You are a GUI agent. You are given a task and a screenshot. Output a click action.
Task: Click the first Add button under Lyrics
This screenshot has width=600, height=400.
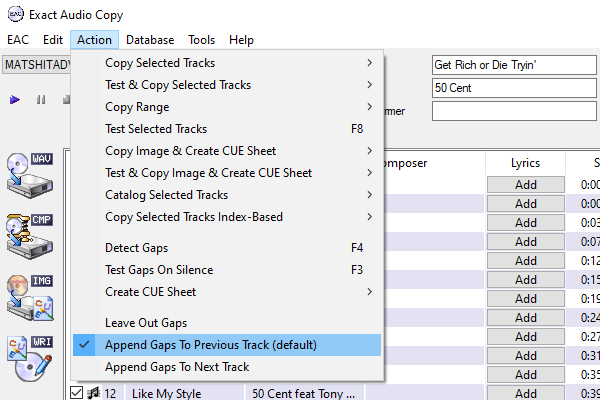[x=525, y=185]
